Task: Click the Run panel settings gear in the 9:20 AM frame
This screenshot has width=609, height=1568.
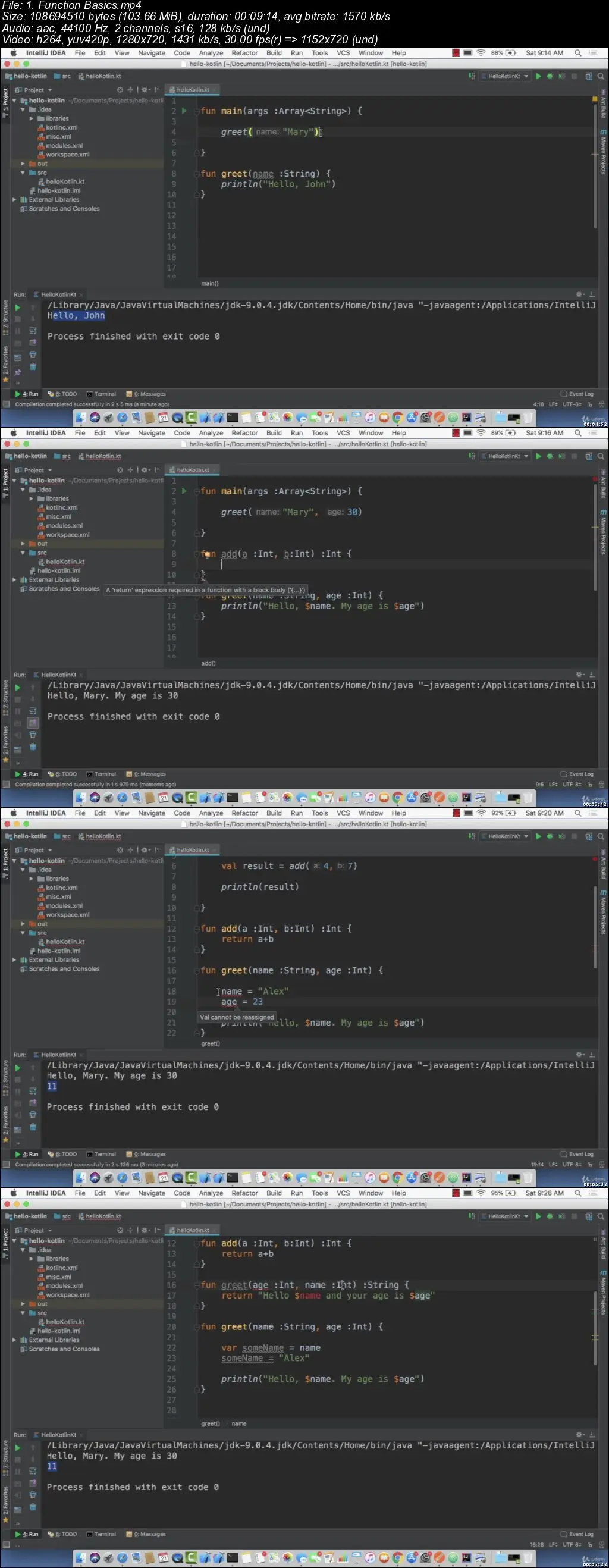Action: tap(579, 1054)
